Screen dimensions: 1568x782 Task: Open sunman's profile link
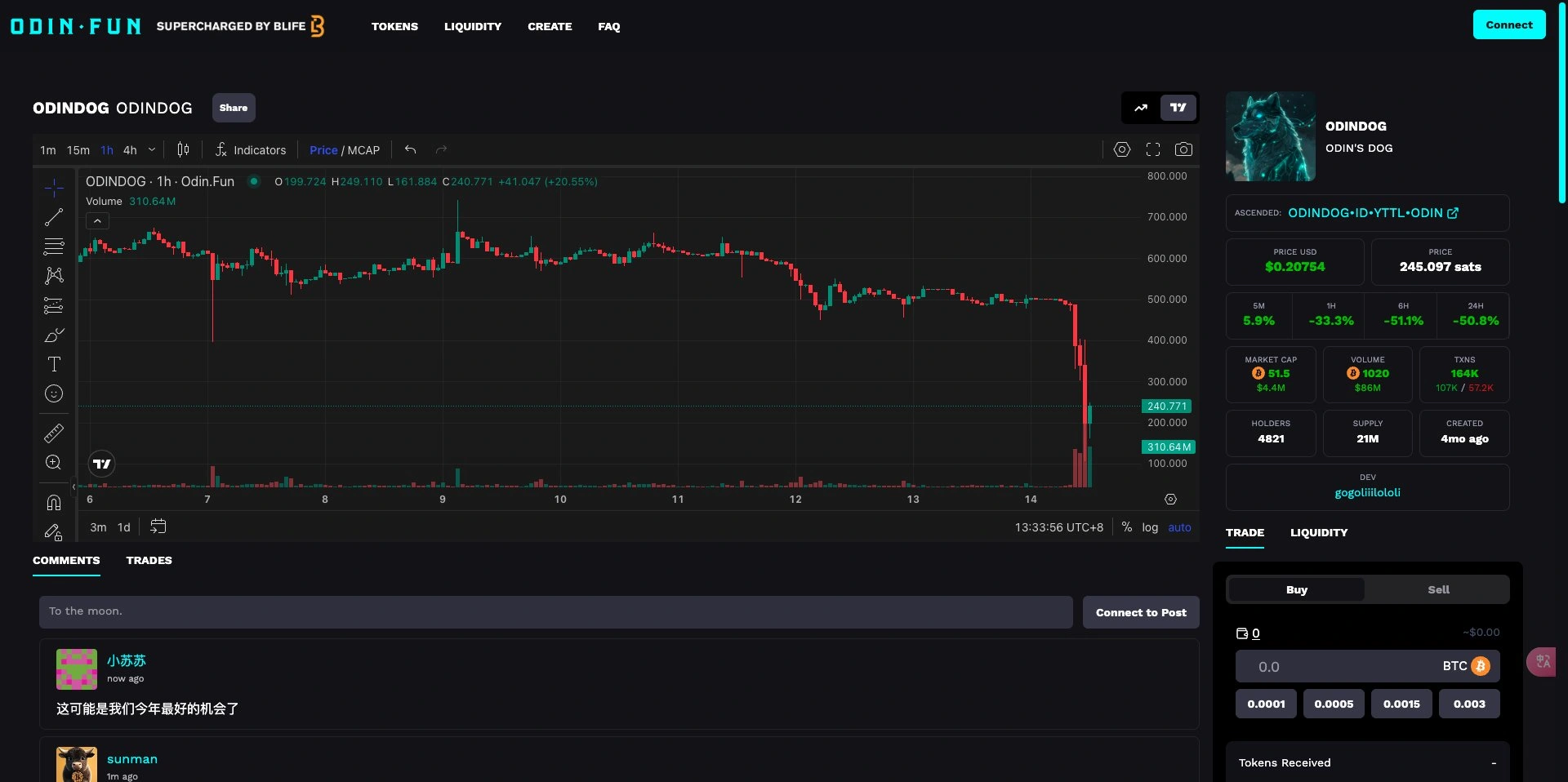click(131, 759)
